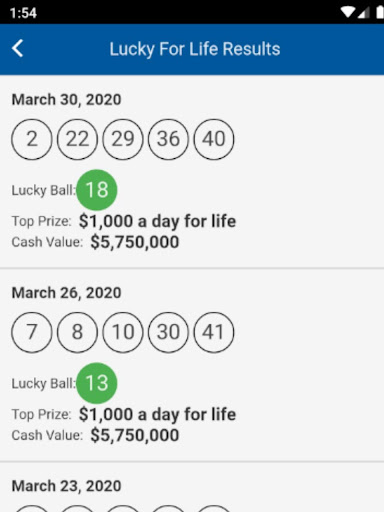The image size is (384, 512).
Task: Tap green Lucky Ball 18
Action: tap(97, 190)
